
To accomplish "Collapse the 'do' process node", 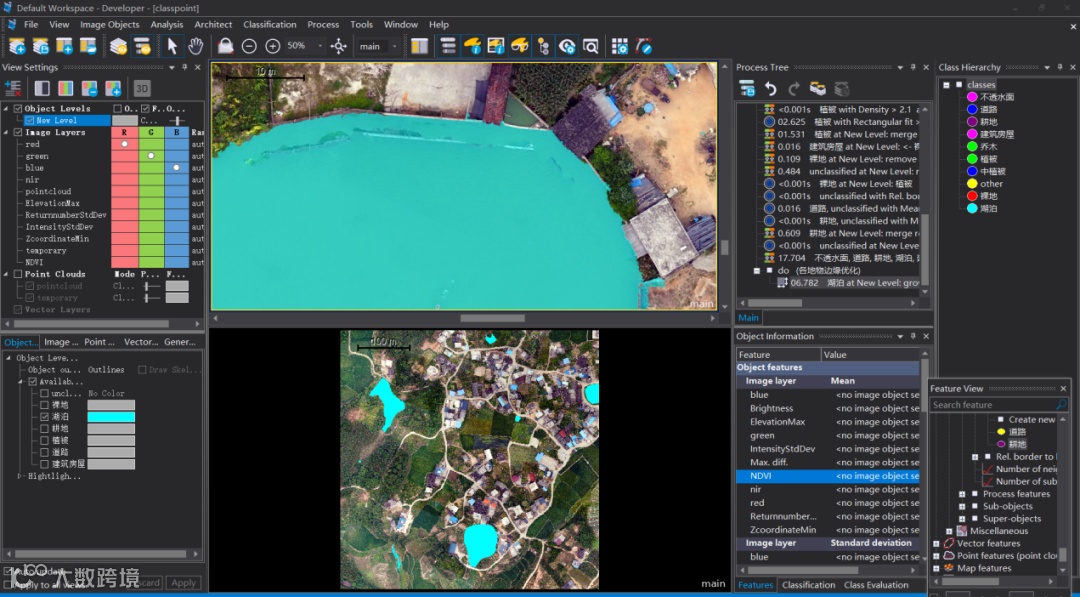I will click(x=757, y=270).
